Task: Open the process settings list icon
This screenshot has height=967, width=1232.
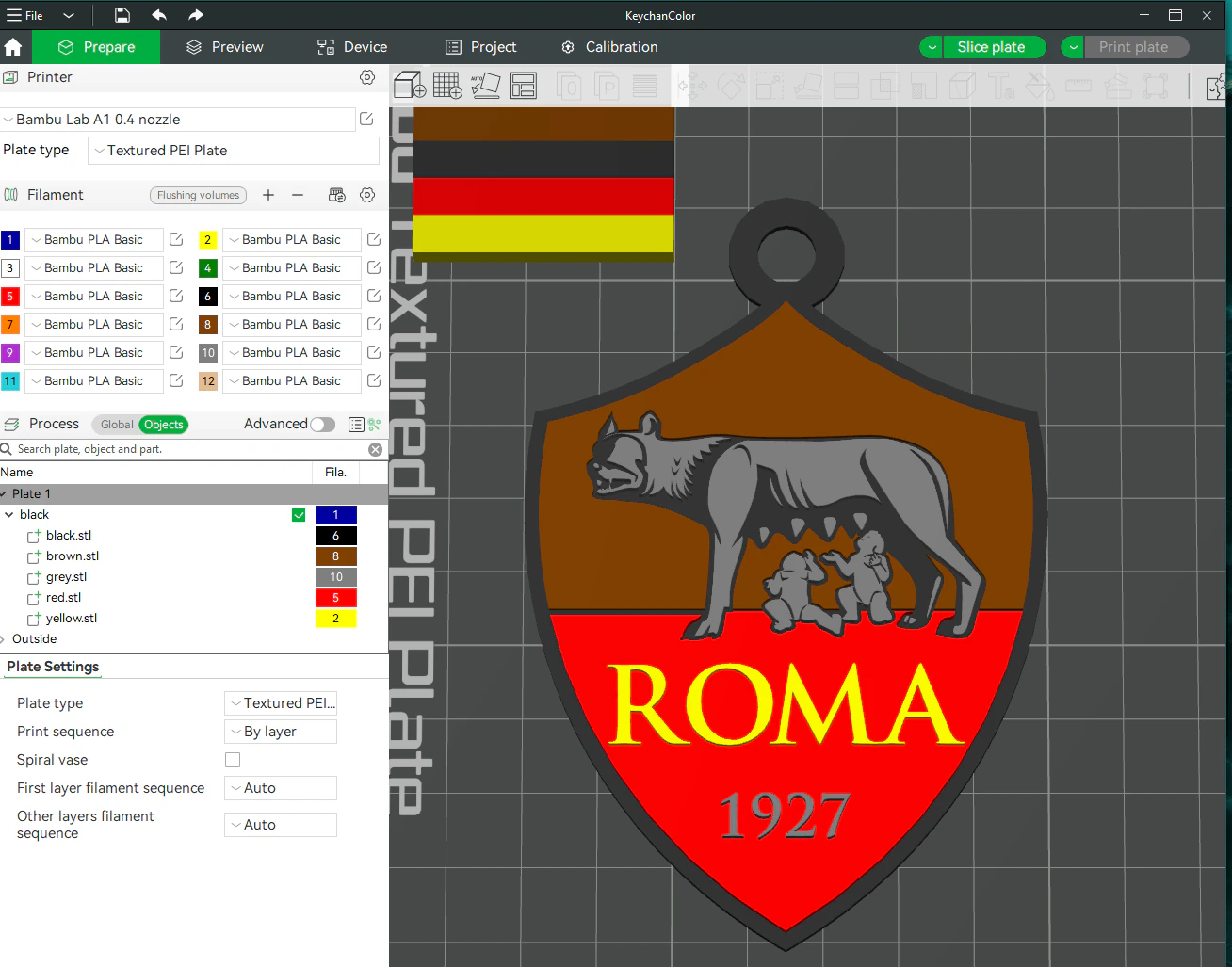Action: click(x=356, y=425)
